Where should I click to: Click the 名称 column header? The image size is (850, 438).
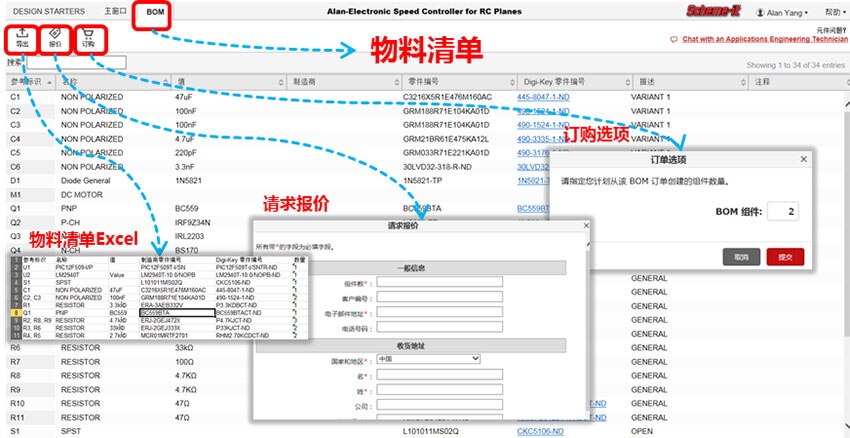point(113,82)
